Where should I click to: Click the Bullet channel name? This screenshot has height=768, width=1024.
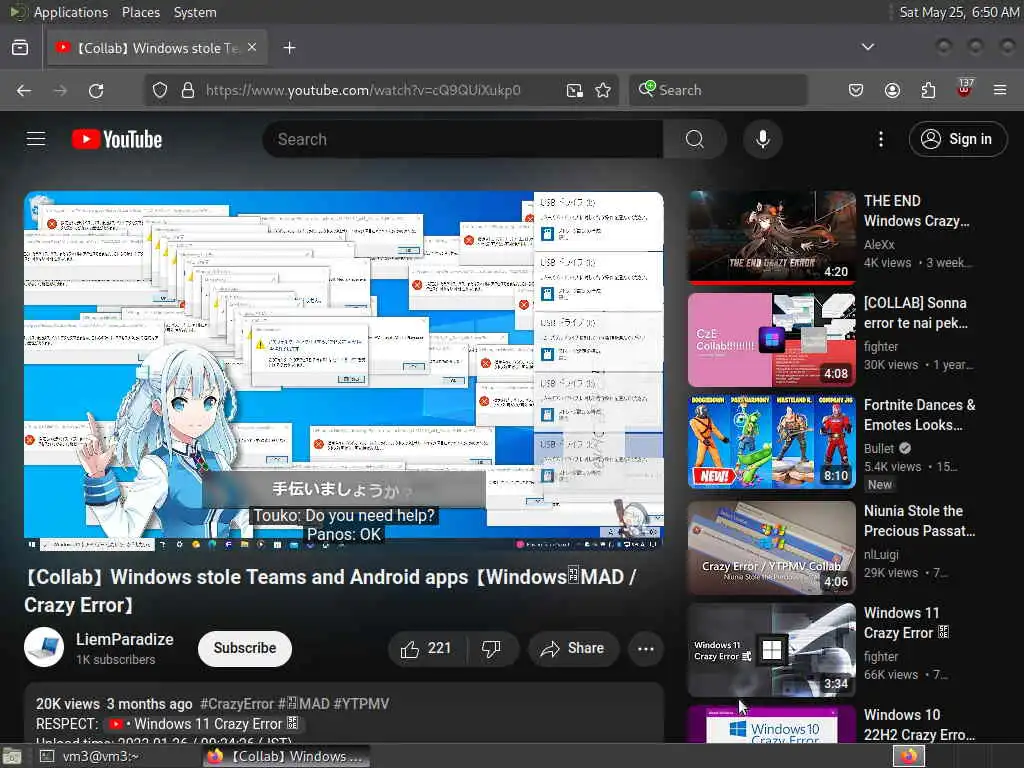coord(879,449)
